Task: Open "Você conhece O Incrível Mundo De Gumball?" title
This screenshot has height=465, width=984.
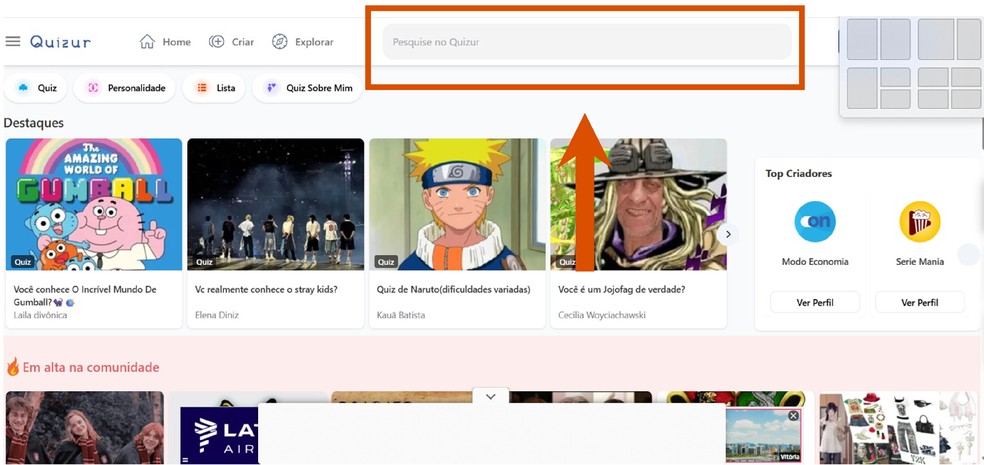Action: click(85, 296)
